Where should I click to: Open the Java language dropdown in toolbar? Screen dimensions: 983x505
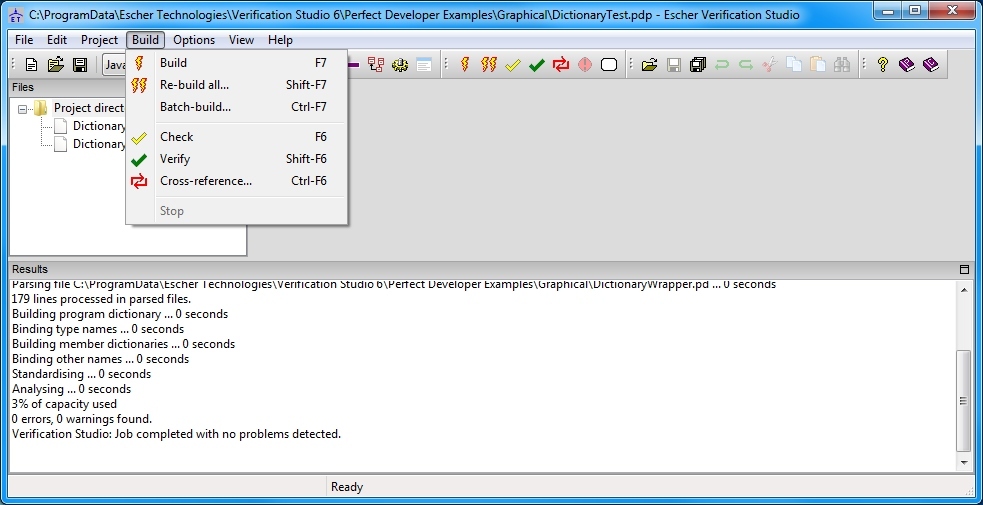(x=113, y=65)
